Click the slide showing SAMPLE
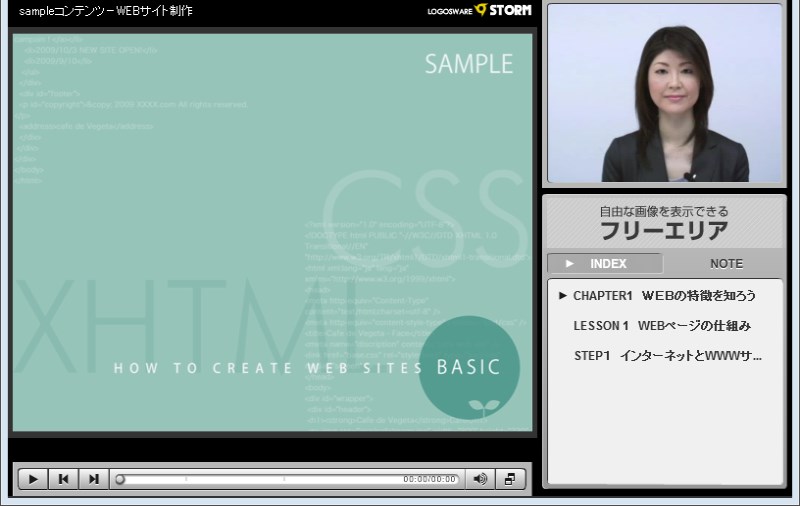 coord(272,233)
